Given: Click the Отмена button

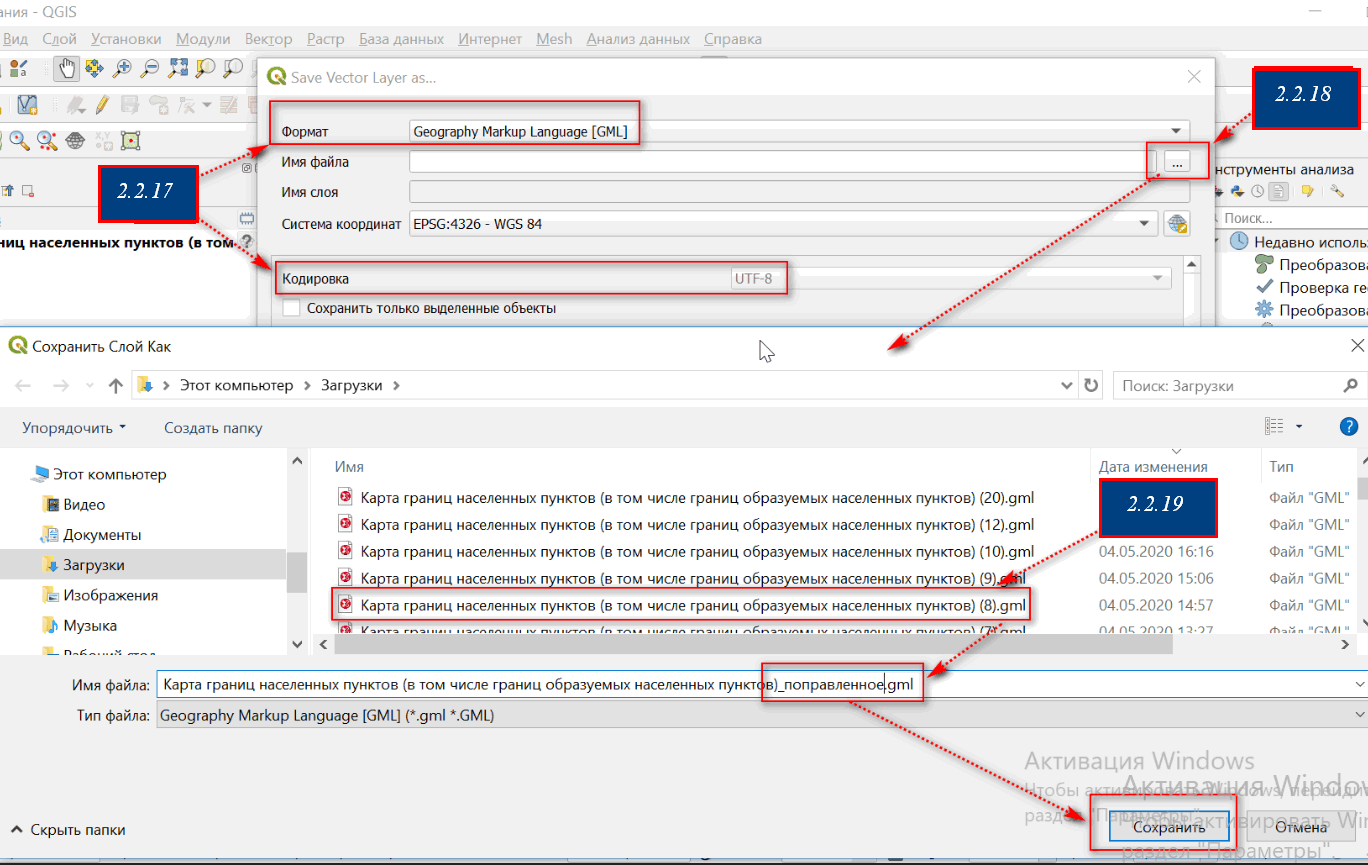Looking at the screenshot, I should click(x=1300, y=827).
